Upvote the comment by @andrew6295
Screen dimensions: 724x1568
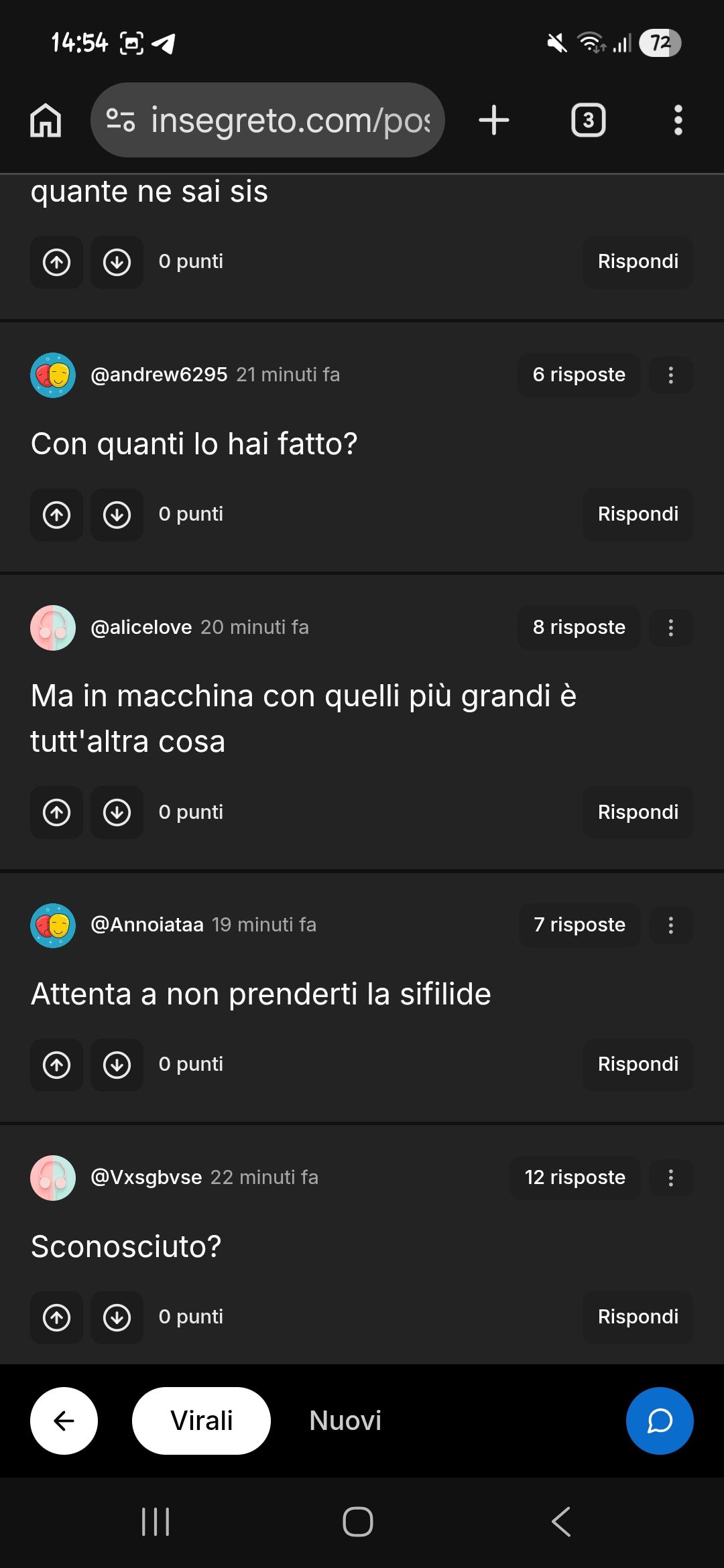click(57, 515)
